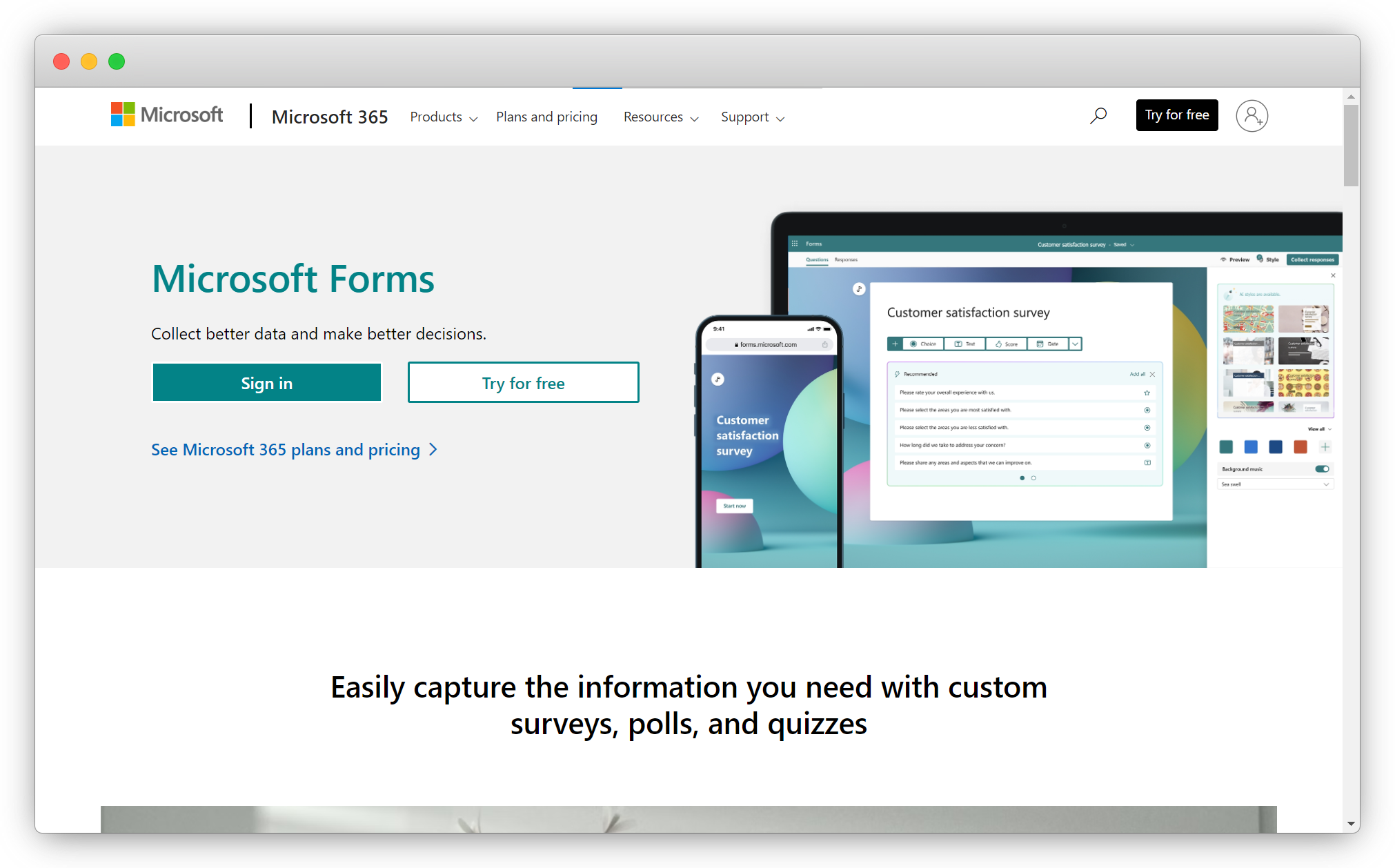Click the Choice question type icon
1395x868 pixels.
point(921,344)
